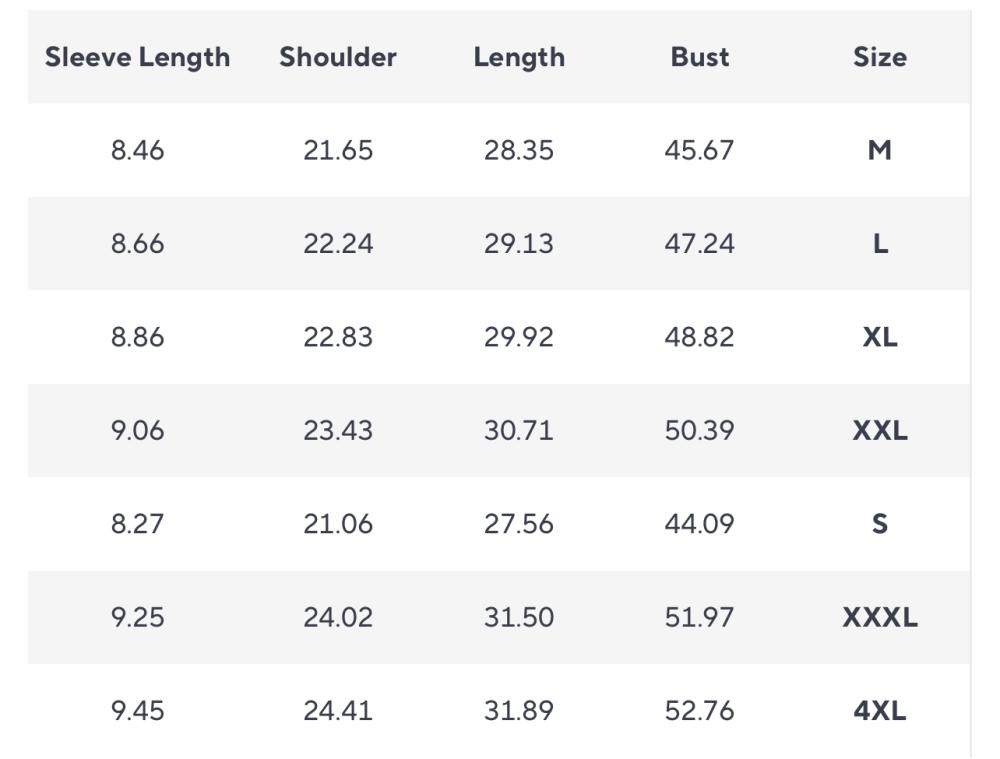Select the XXXL size cell

(880, 617)
